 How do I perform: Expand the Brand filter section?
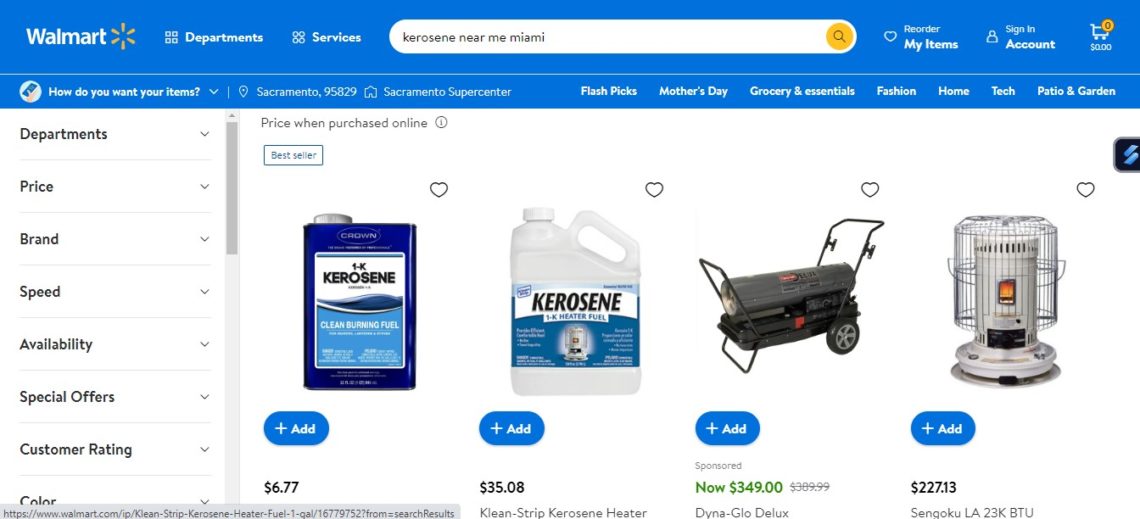point(115,239)
